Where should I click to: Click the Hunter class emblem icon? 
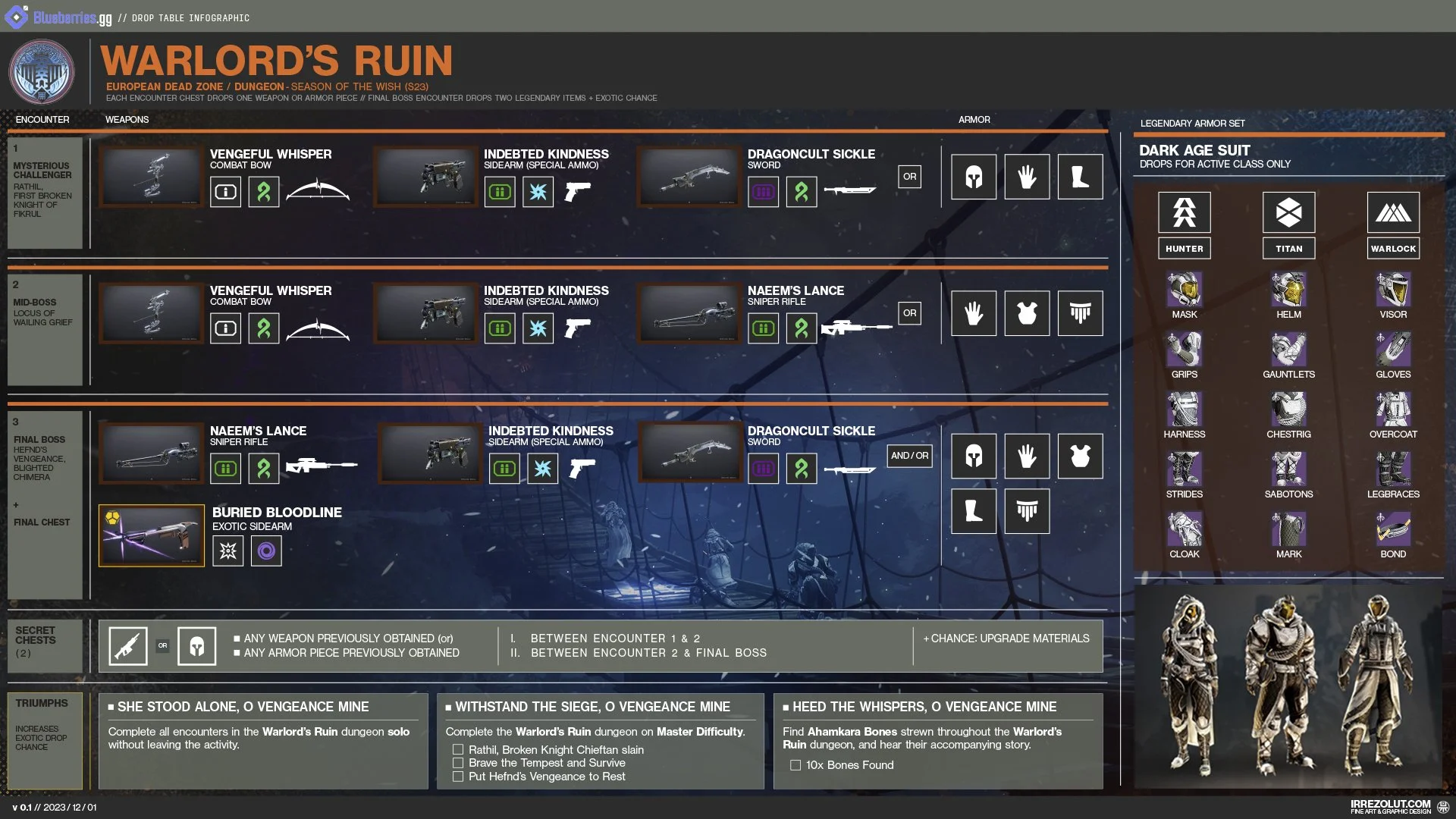tap(1184, 212)
